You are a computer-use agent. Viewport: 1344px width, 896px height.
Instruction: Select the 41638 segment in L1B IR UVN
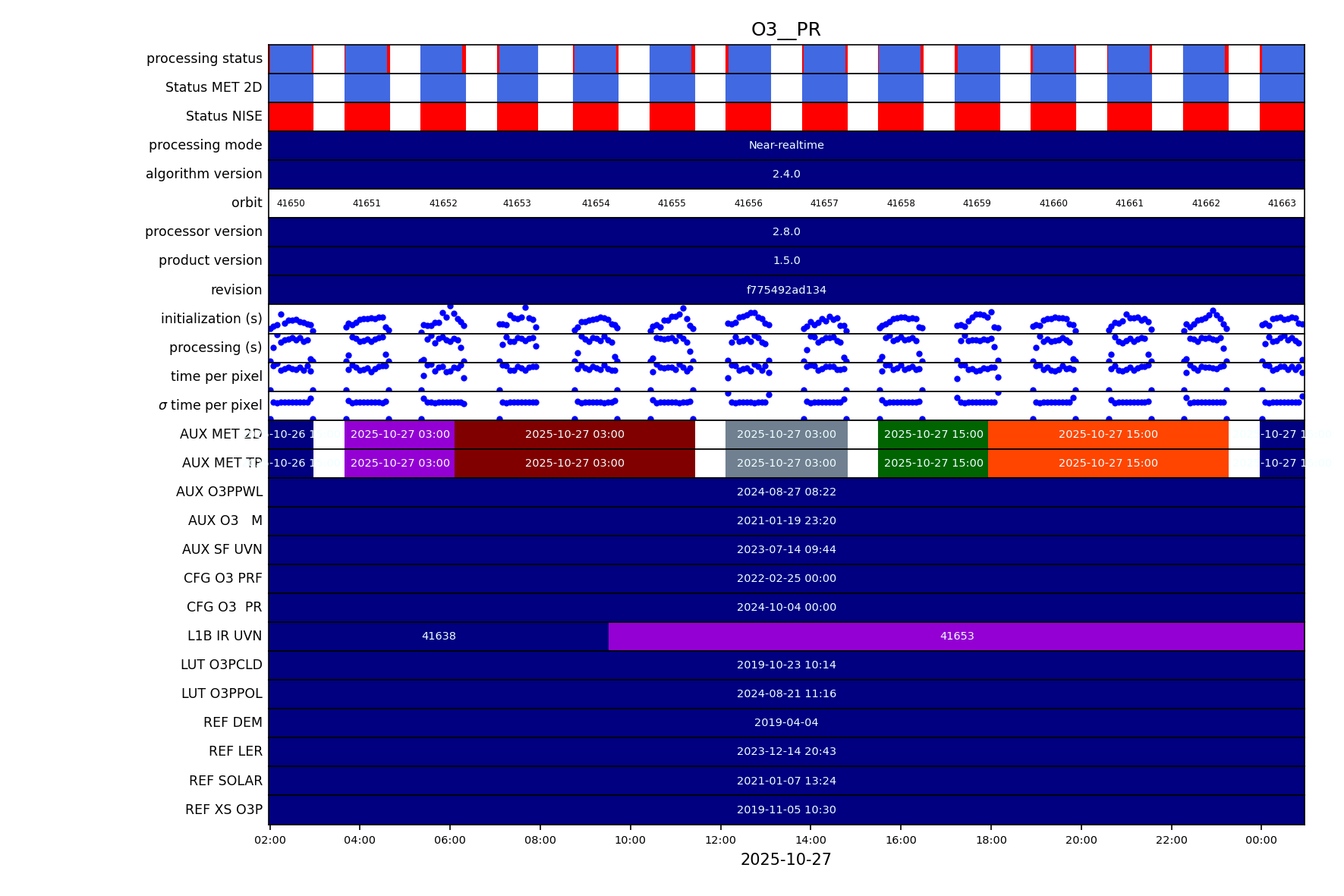[x=439, y=637]
